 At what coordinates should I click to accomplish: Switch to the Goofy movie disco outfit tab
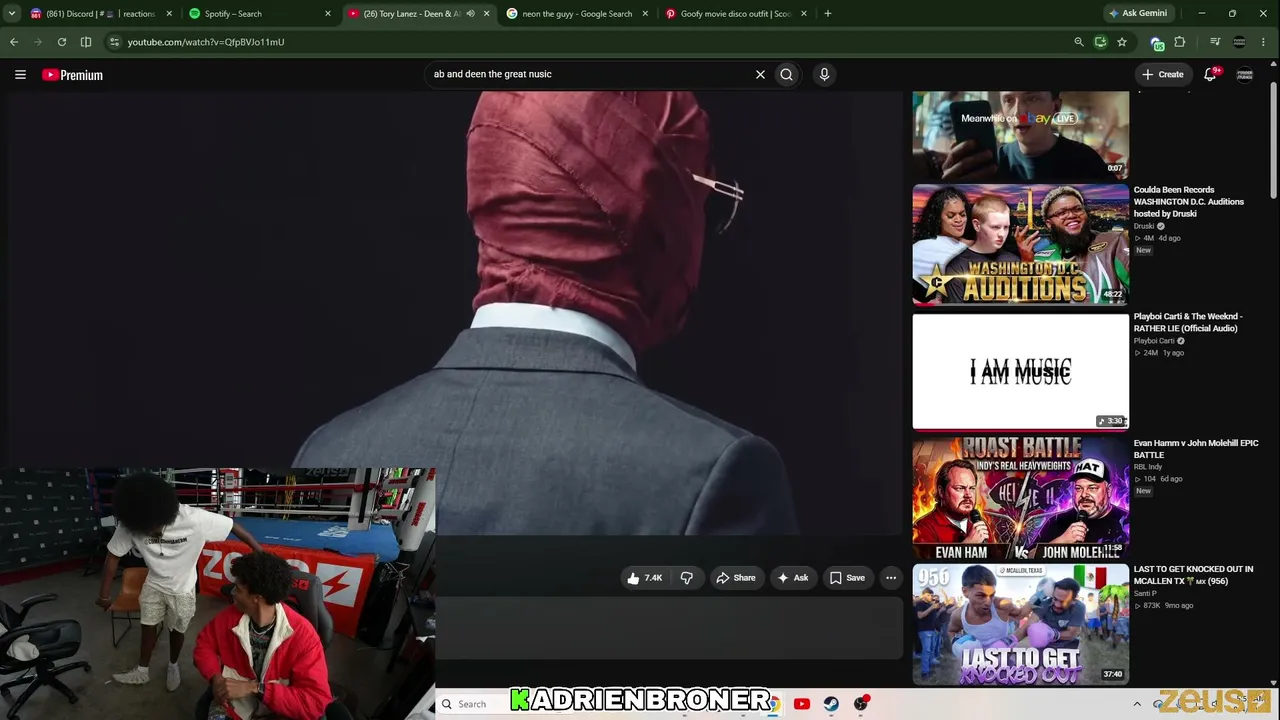[736, 14]
